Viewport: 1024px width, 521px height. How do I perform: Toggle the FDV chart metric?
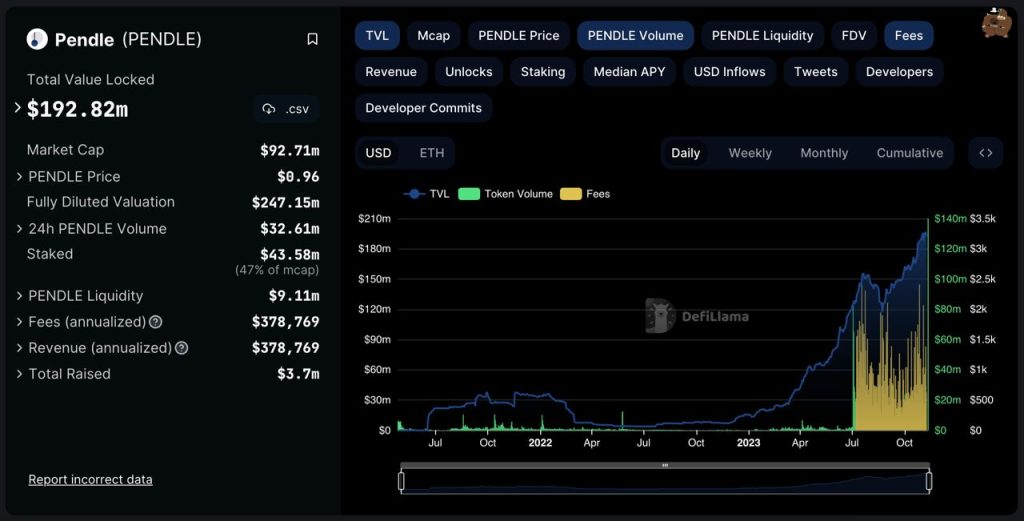[x=854, y=35]
